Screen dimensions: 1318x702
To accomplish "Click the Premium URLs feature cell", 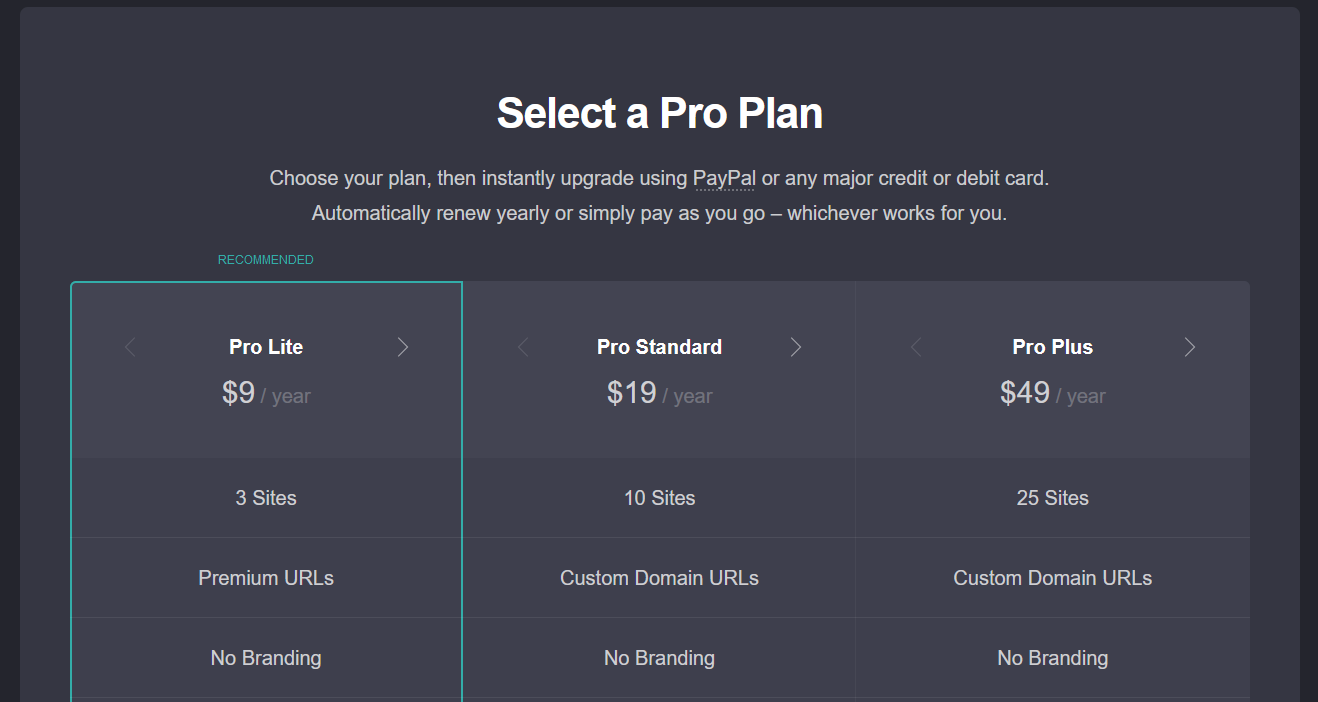I will (266, 578).
